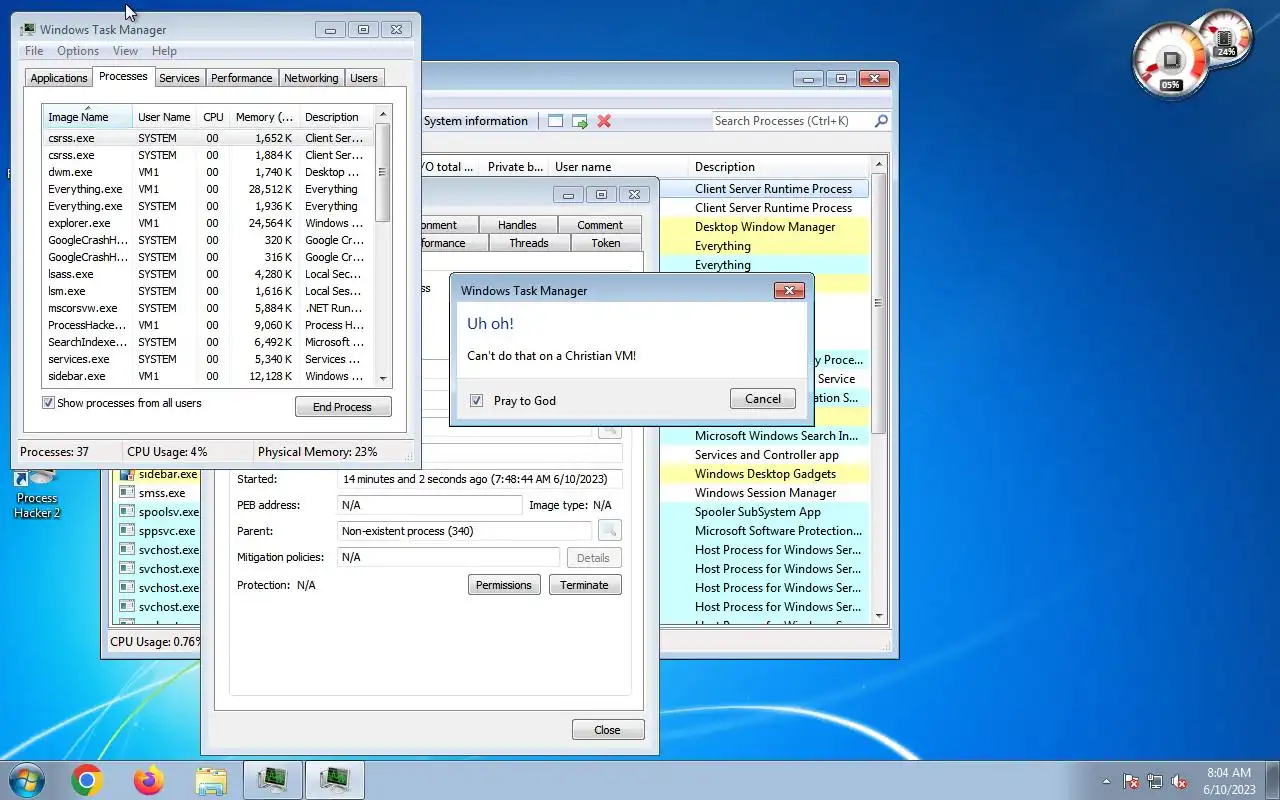This screenshot has height=800, width=1280.
Task: Click Find window and thread icon
Action: point(580,121)
